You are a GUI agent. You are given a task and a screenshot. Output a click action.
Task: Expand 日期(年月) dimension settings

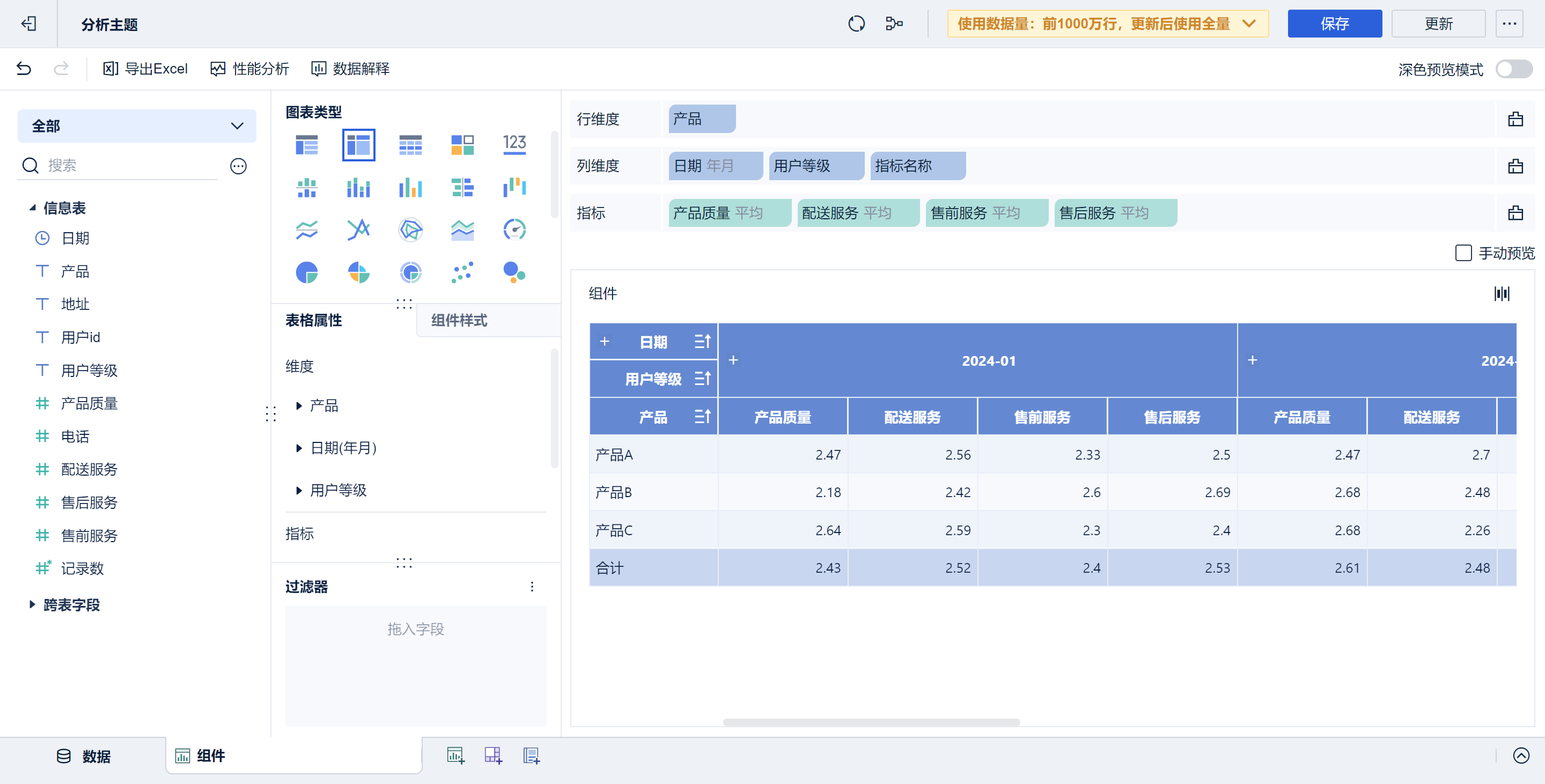299,448
